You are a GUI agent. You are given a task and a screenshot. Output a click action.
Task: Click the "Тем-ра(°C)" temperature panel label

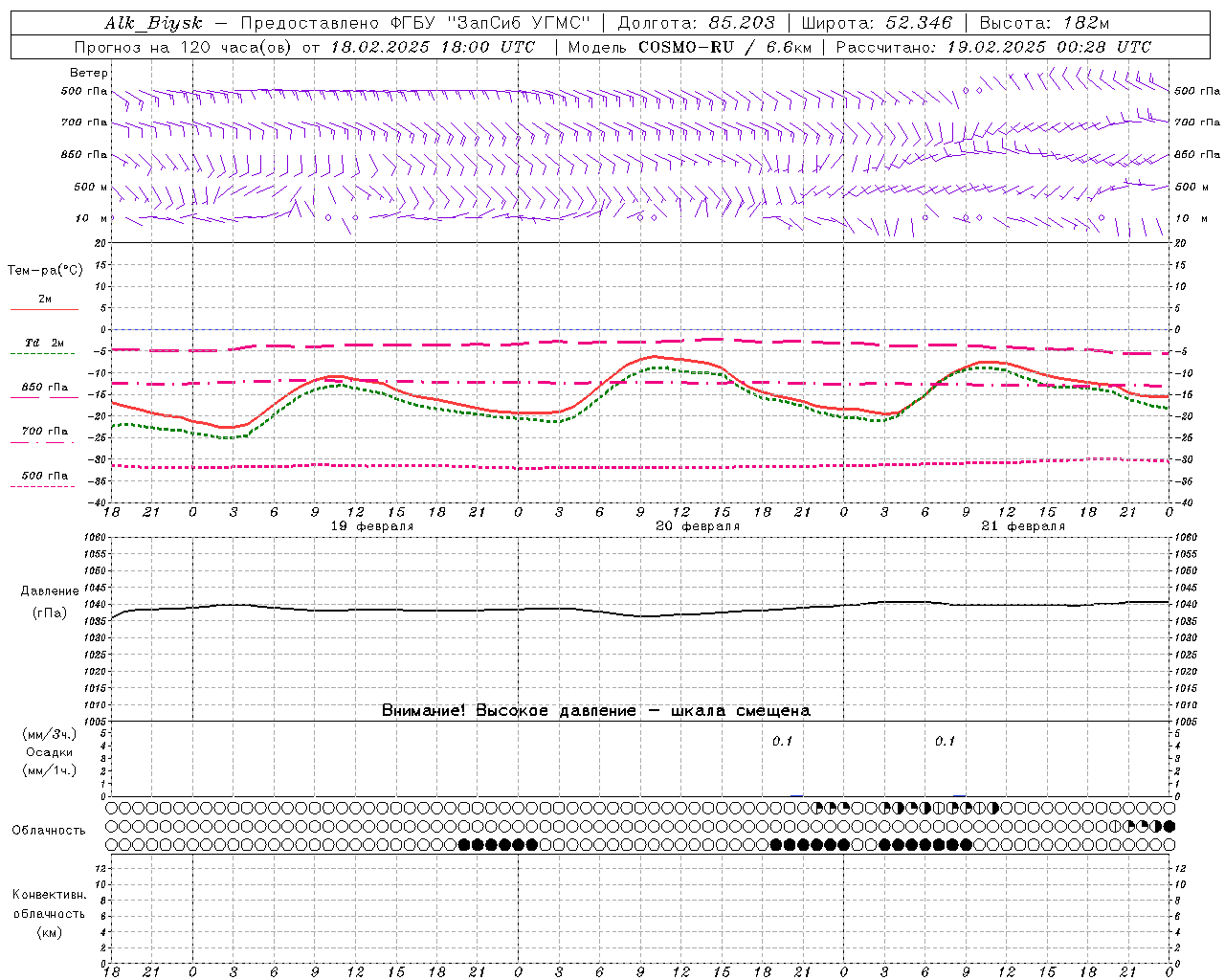tap(45, 270)
